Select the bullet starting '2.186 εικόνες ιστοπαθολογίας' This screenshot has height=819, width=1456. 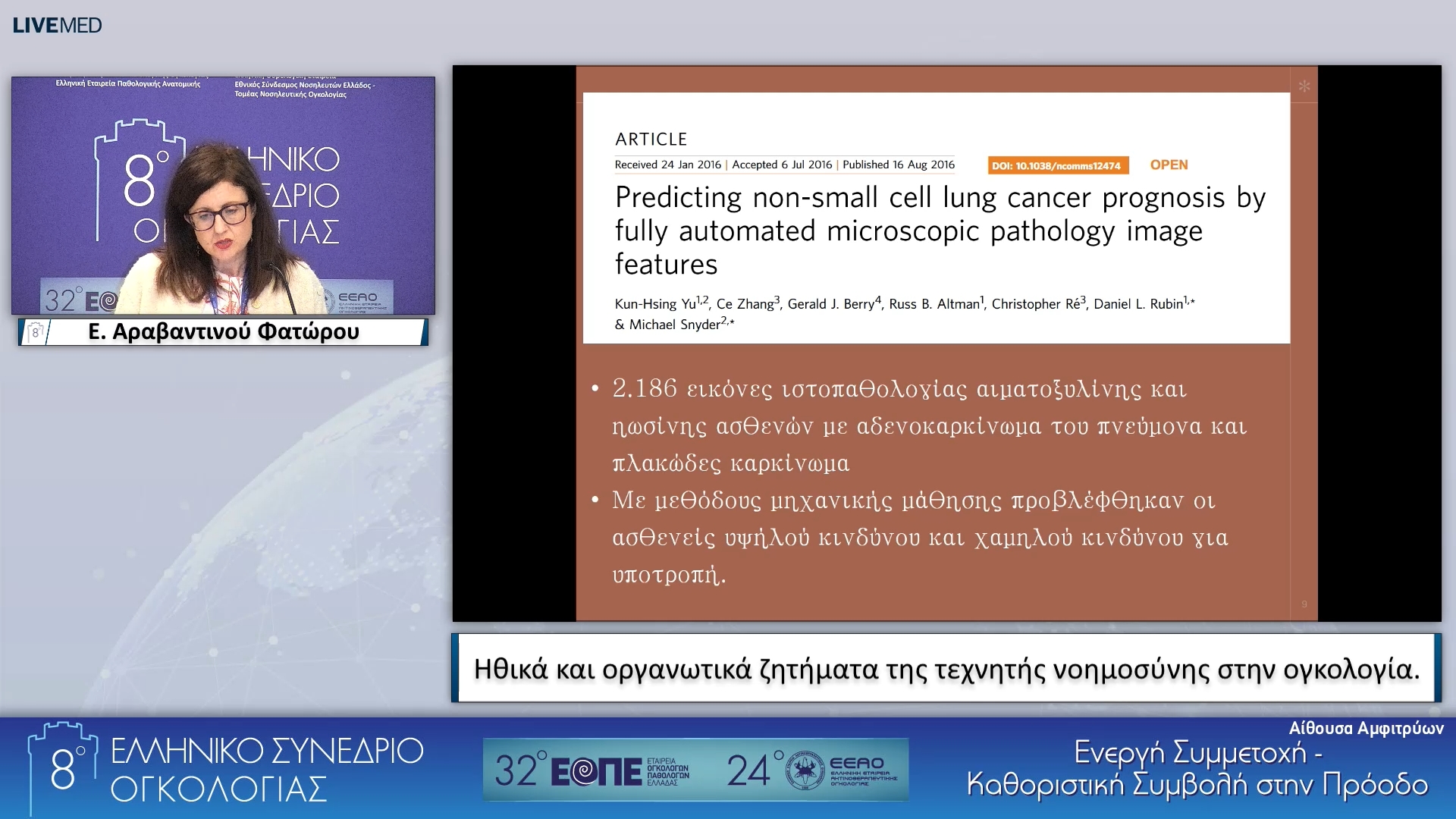(929, 425)
